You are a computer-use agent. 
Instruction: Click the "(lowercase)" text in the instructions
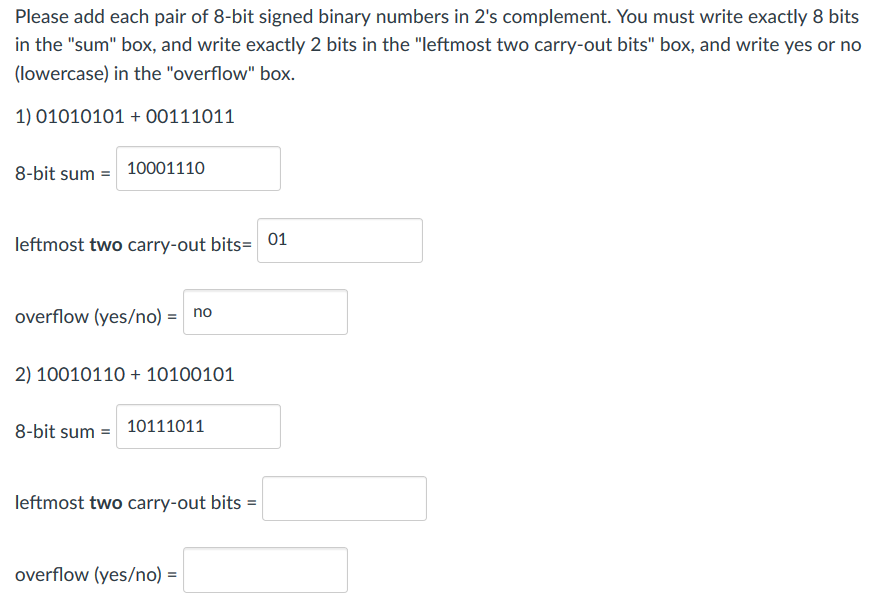click(62, 73)
